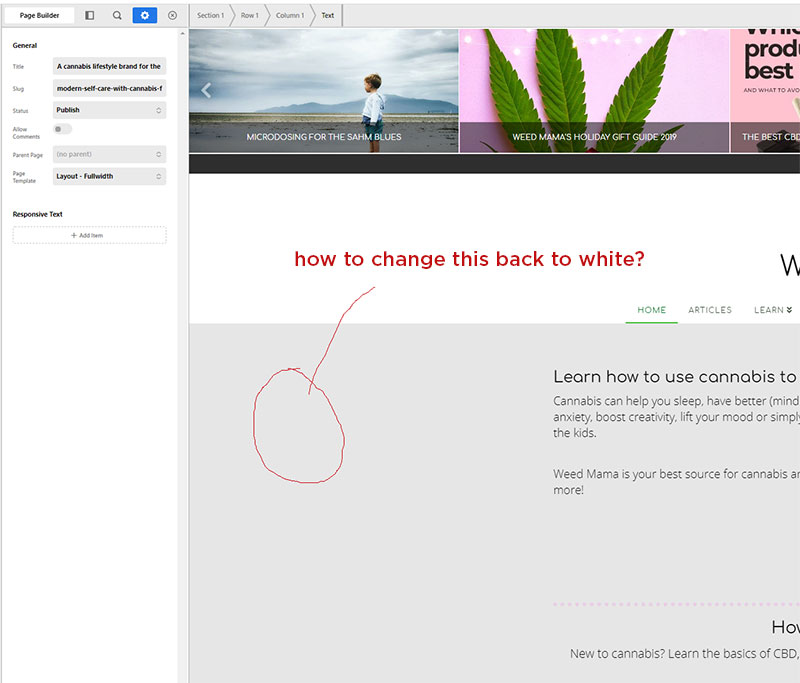This screenshot has height=683, width=800.
Task: Click the slider previous arrow
Action: point(206,90)
